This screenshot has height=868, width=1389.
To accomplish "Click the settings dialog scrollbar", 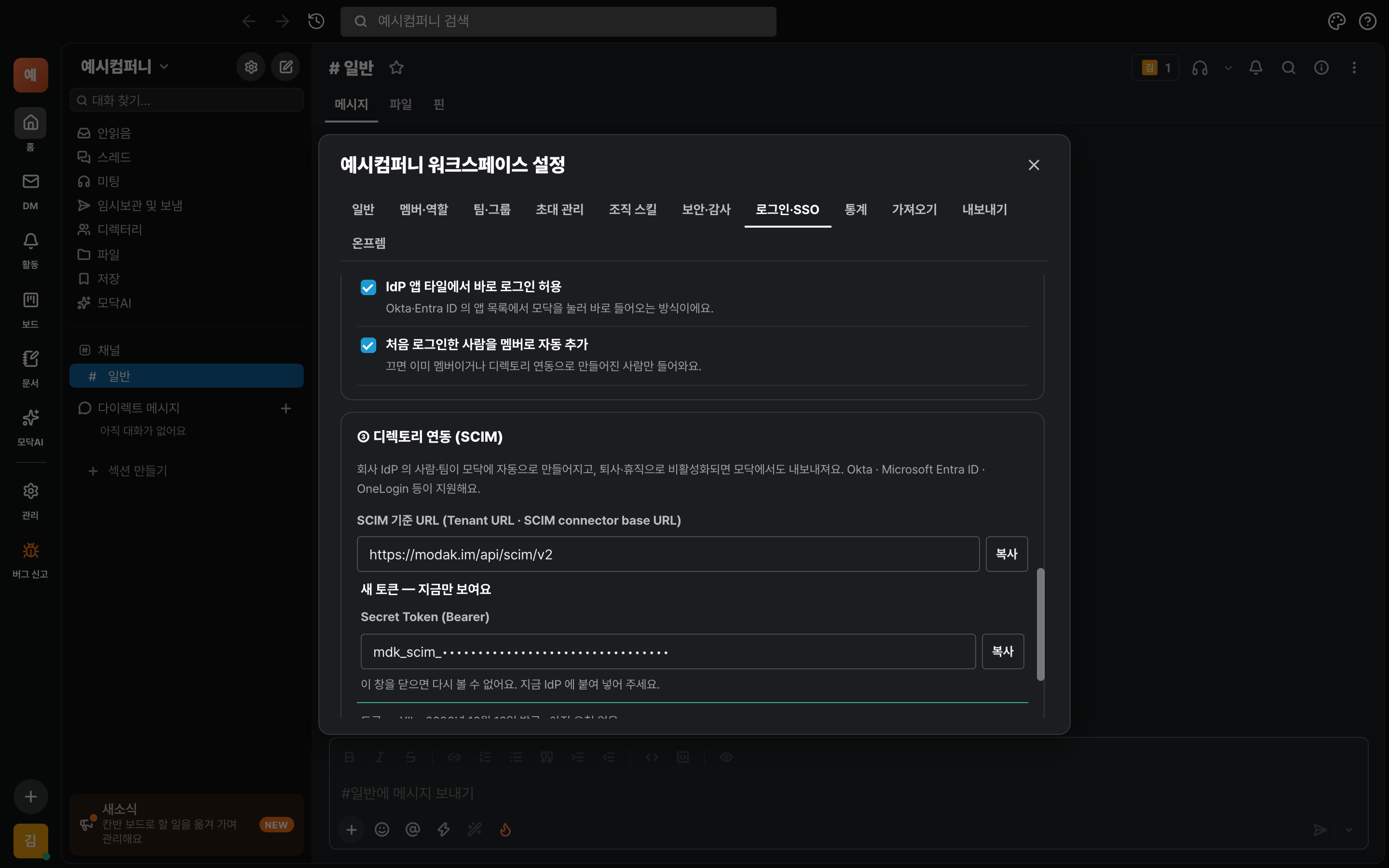I will 1040,624.
